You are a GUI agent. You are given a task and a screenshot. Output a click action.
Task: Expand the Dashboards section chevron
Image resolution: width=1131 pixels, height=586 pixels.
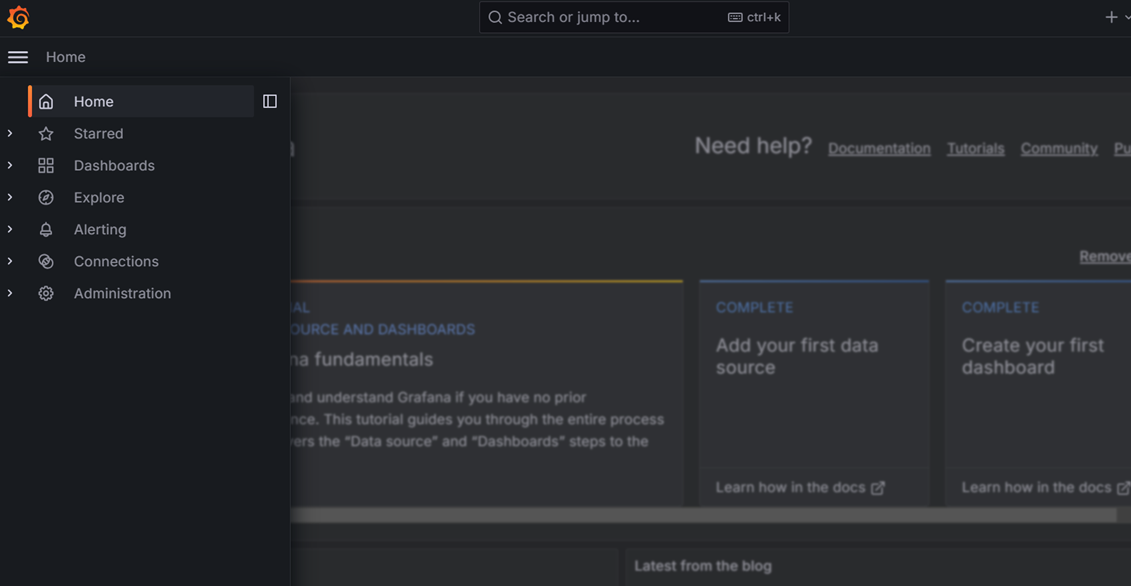coord(10,165)
